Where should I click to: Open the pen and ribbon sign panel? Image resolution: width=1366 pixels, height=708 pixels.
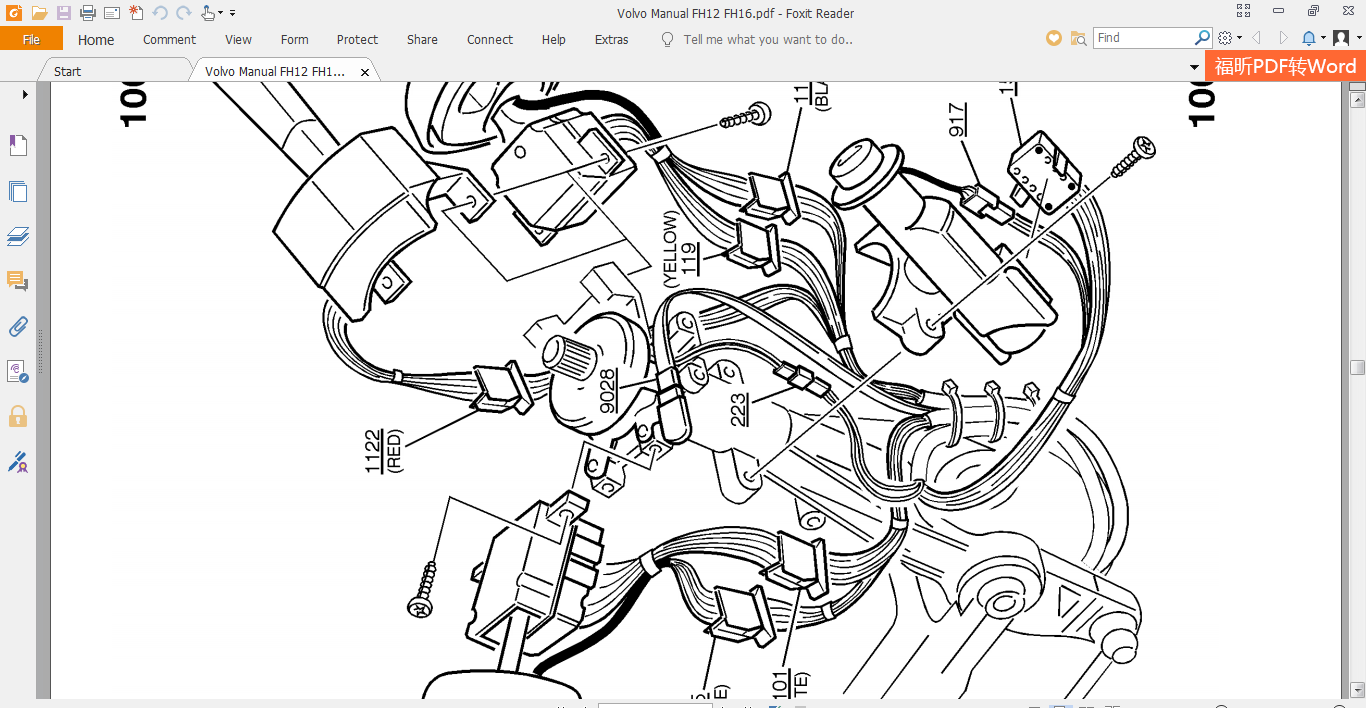coord(18,461)
